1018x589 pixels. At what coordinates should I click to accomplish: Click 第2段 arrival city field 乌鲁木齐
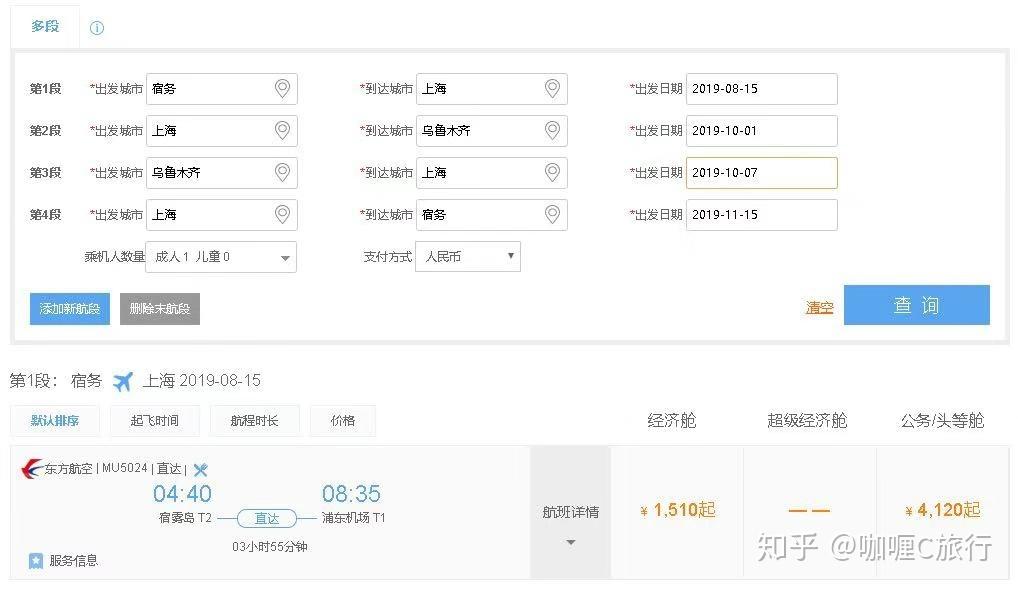(491, 131)
